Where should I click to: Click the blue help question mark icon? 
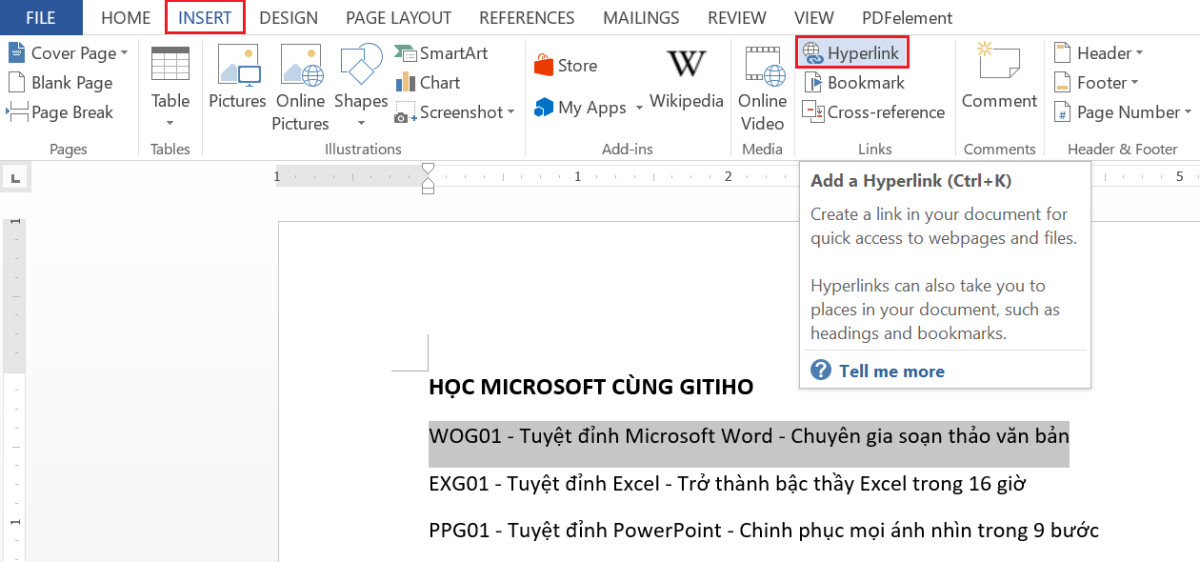[821, 370]
